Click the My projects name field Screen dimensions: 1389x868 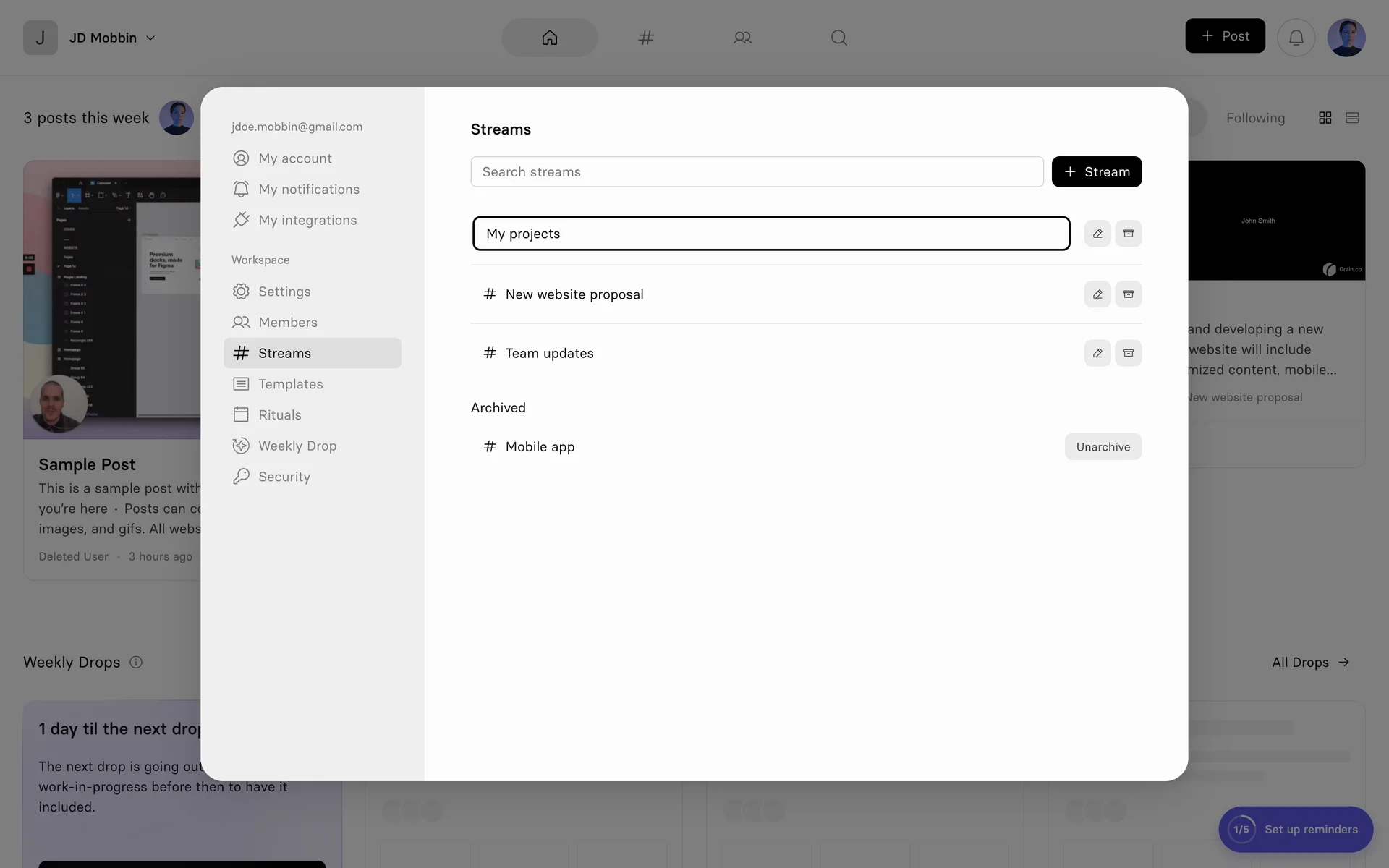tap(770, 234)
